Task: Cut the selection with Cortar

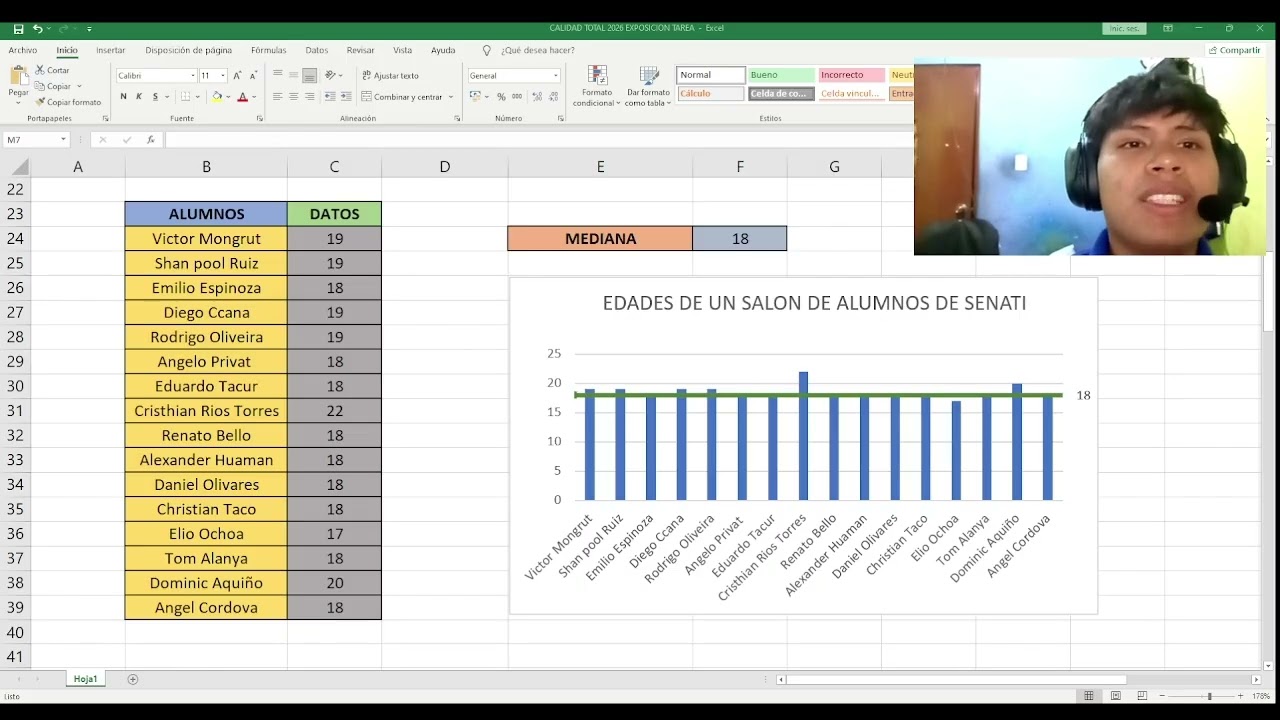Action: pyautogui.click(x=53, y=70)
